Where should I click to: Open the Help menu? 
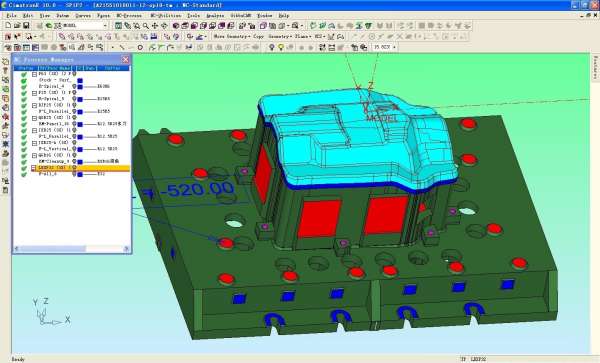(x=284, y=16)
